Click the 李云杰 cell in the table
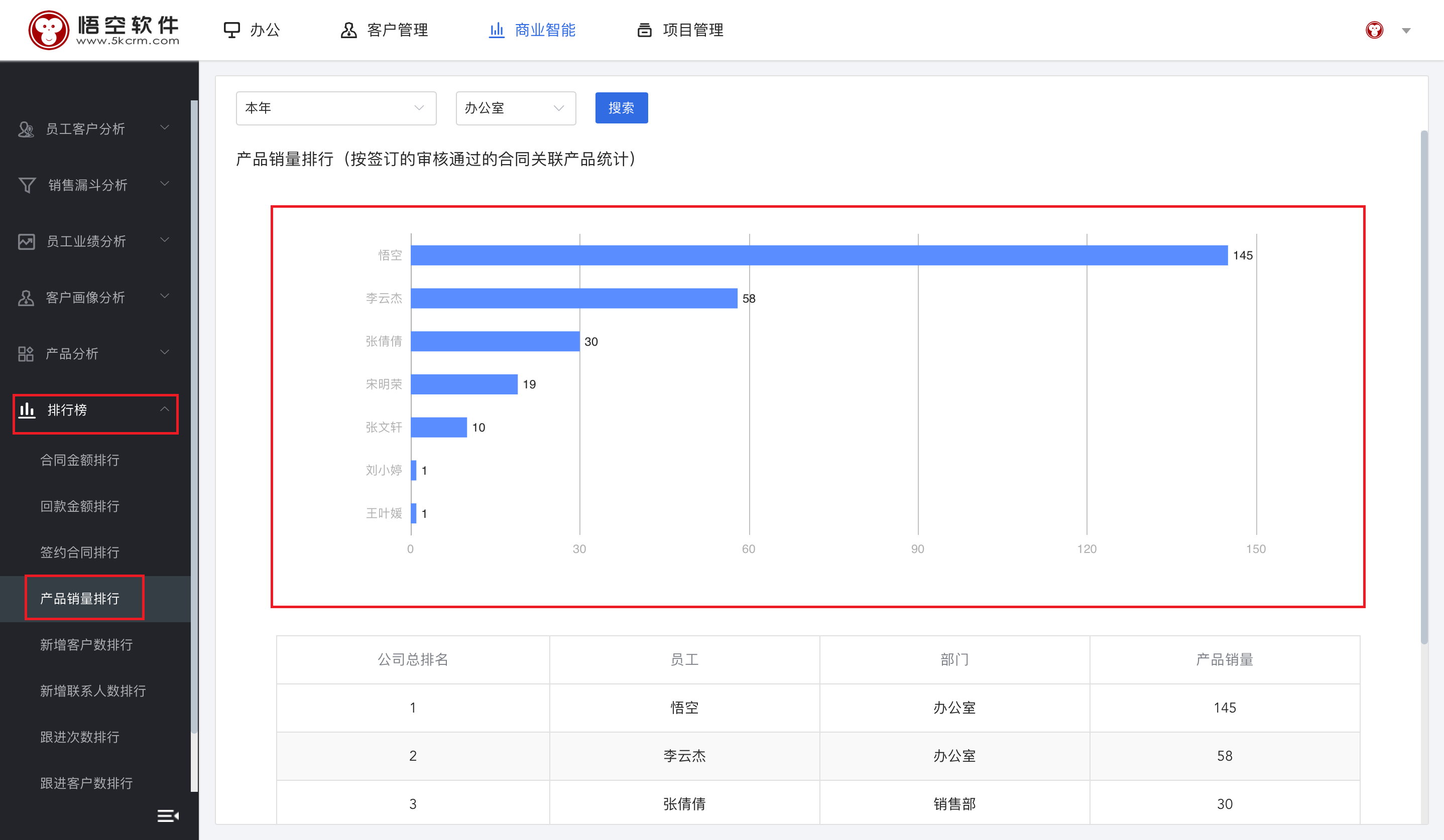1444x840 pixels. click(684, 756)
